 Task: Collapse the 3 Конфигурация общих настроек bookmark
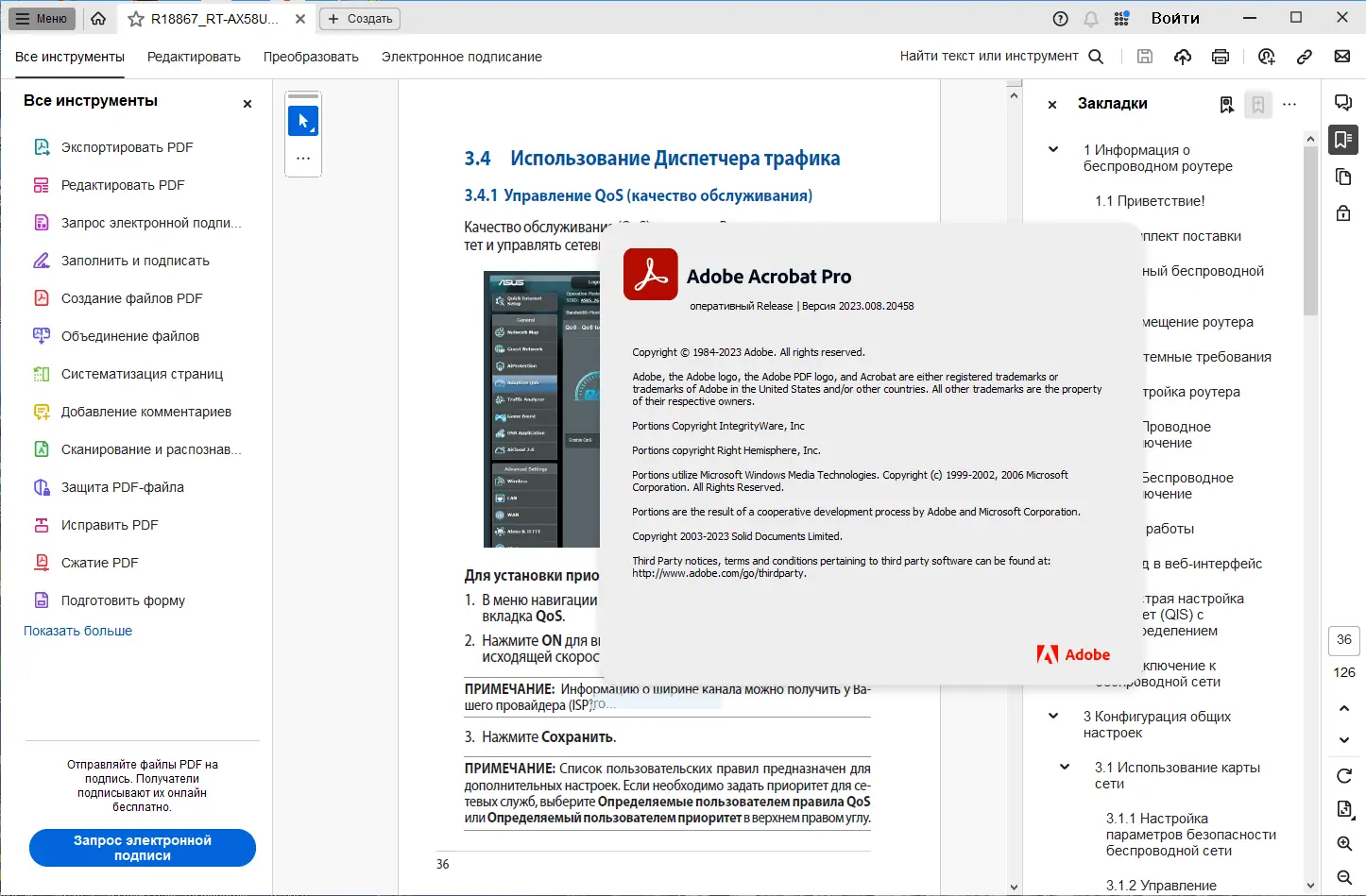pos(1053,716)
